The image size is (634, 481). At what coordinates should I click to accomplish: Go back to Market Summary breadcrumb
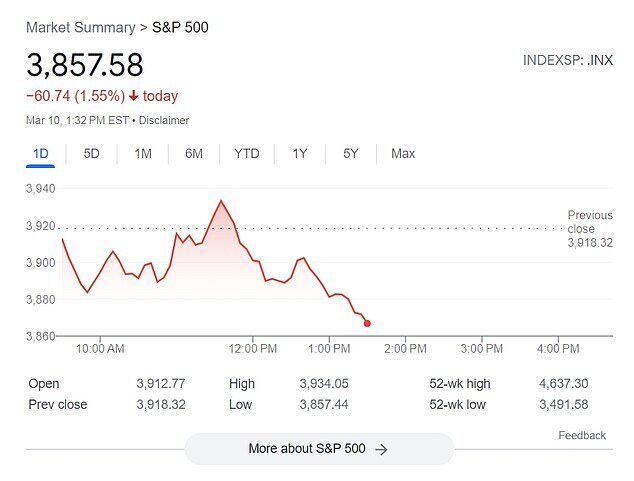81,27
